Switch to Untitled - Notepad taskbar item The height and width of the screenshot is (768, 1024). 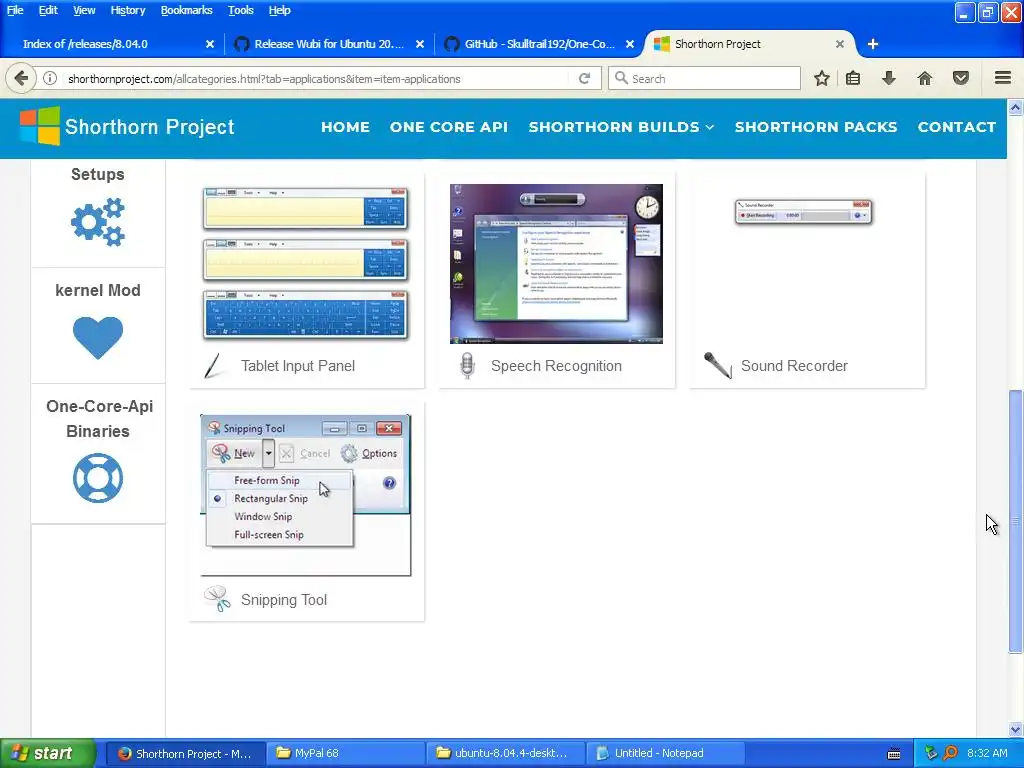[667, 753]
